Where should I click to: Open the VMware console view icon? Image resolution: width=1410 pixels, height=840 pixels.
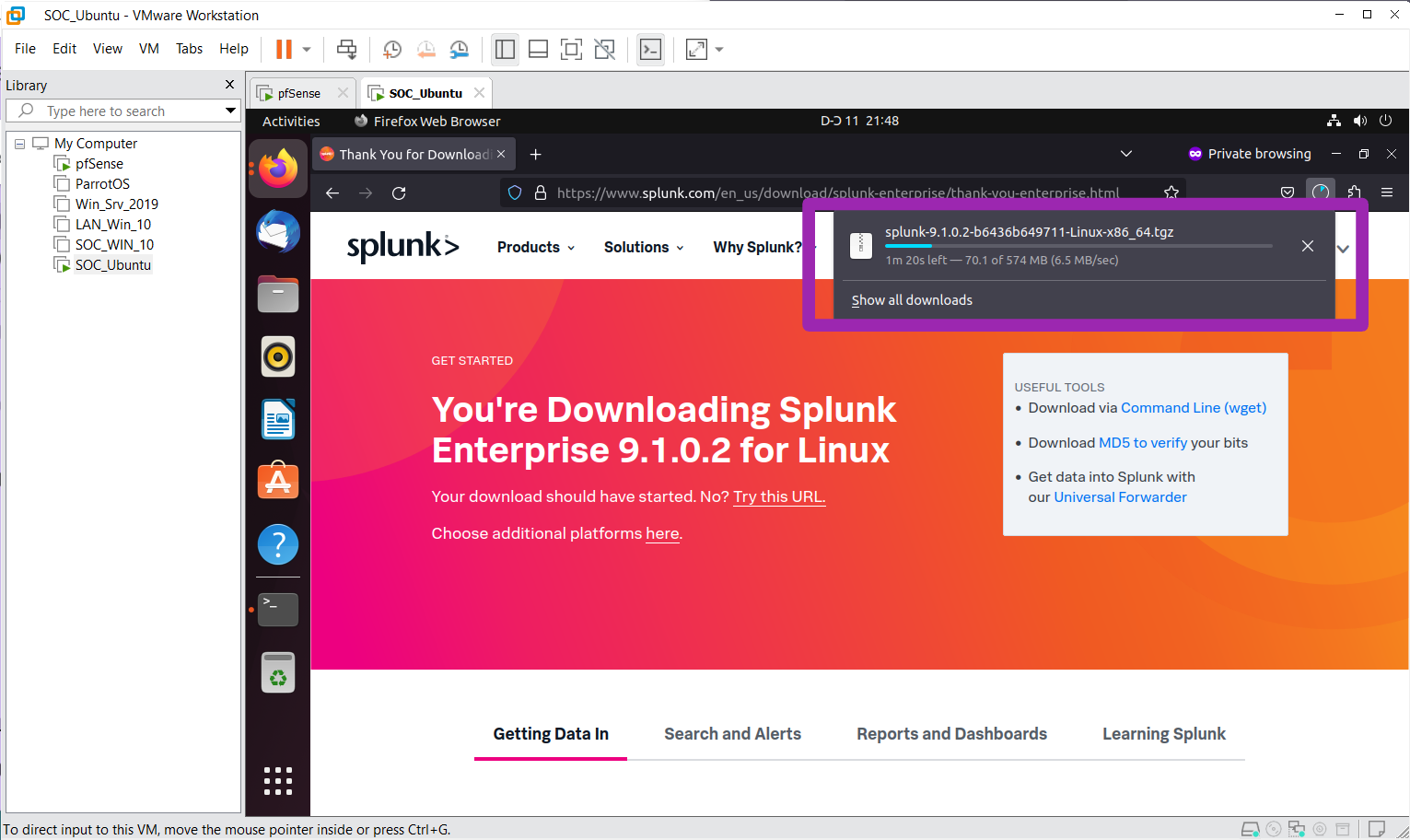651,50
